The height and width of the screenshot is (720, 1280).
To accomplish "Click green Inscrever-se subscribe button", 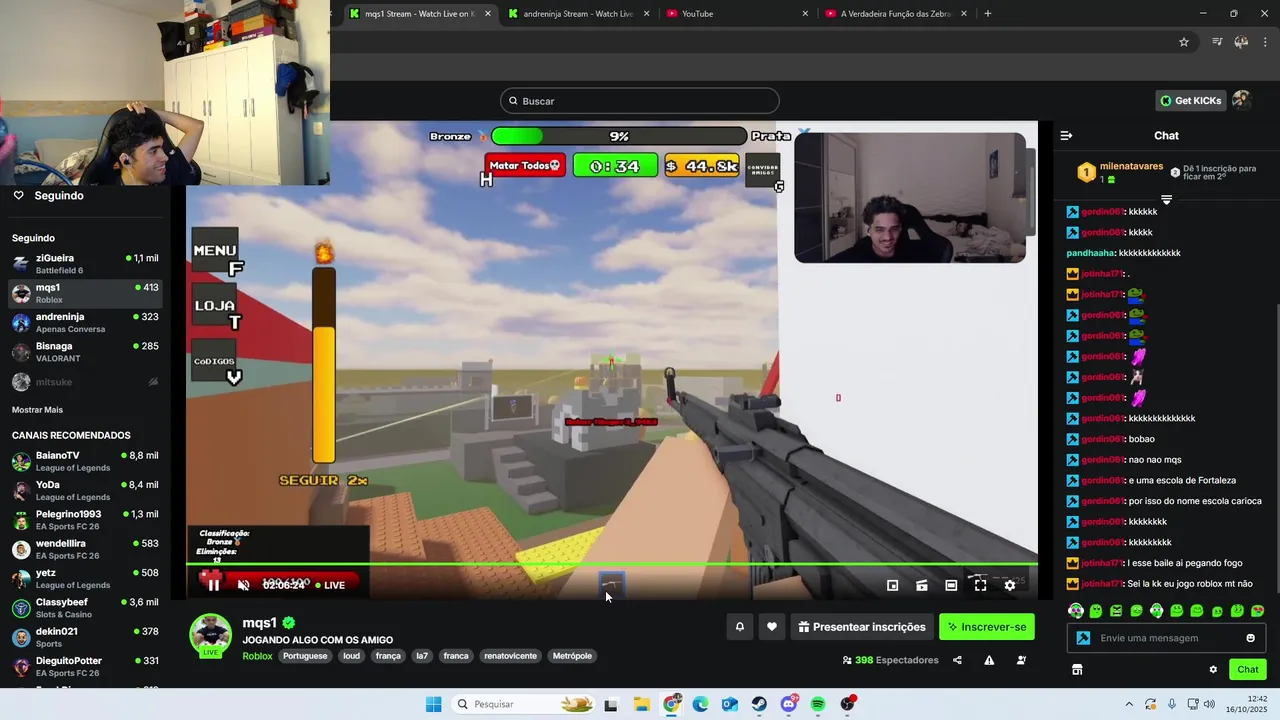I will [987, 627].
